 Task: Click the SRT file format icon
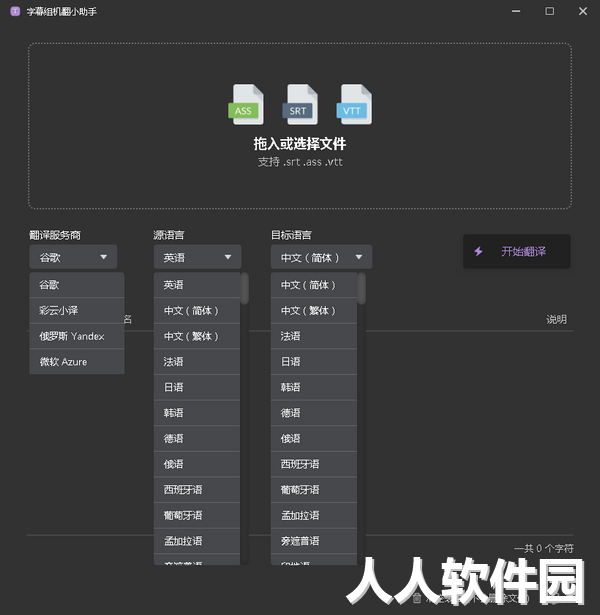(300, 104)
